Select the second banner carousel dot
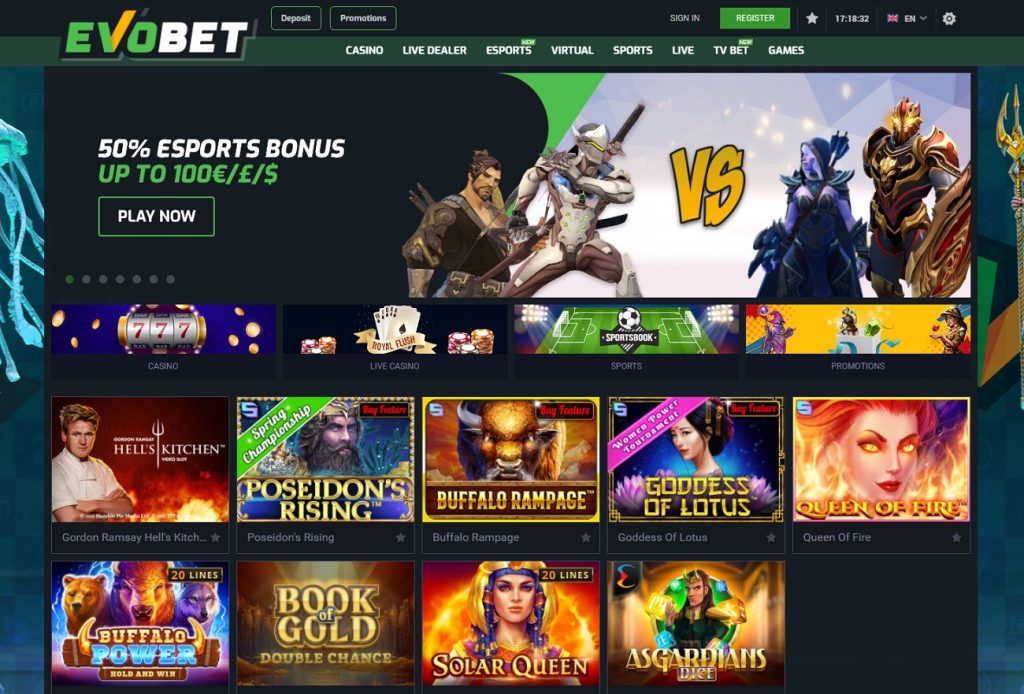 click(x=86, y=279)
